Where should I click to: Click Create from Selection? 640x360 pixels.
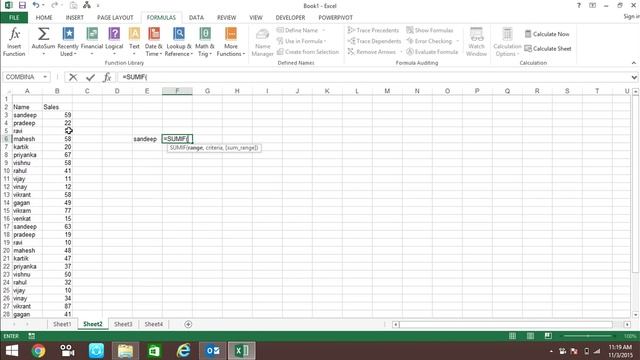pos(308,52)
